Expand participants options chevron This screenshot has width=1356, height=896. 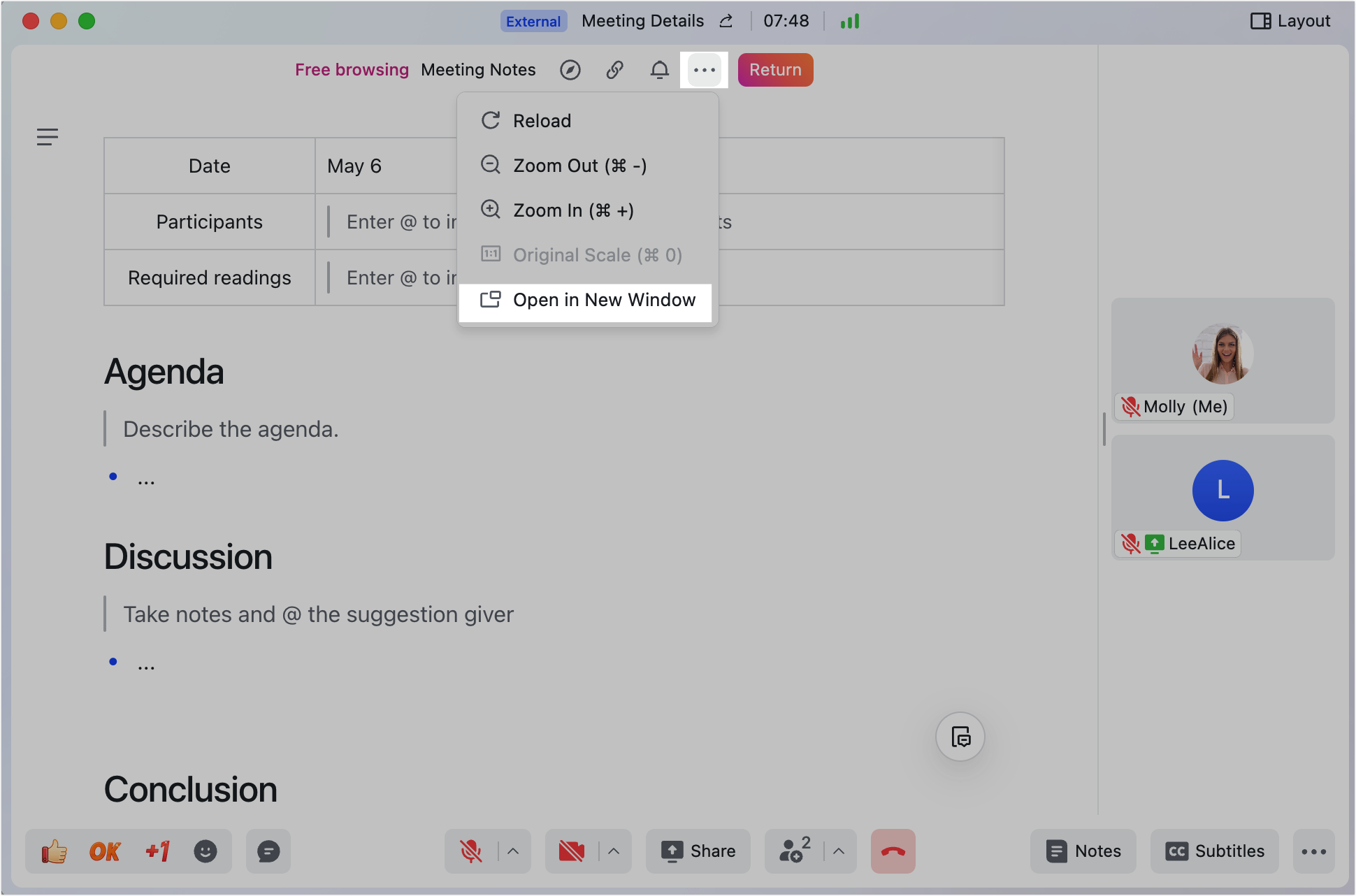tap(839, 851)
